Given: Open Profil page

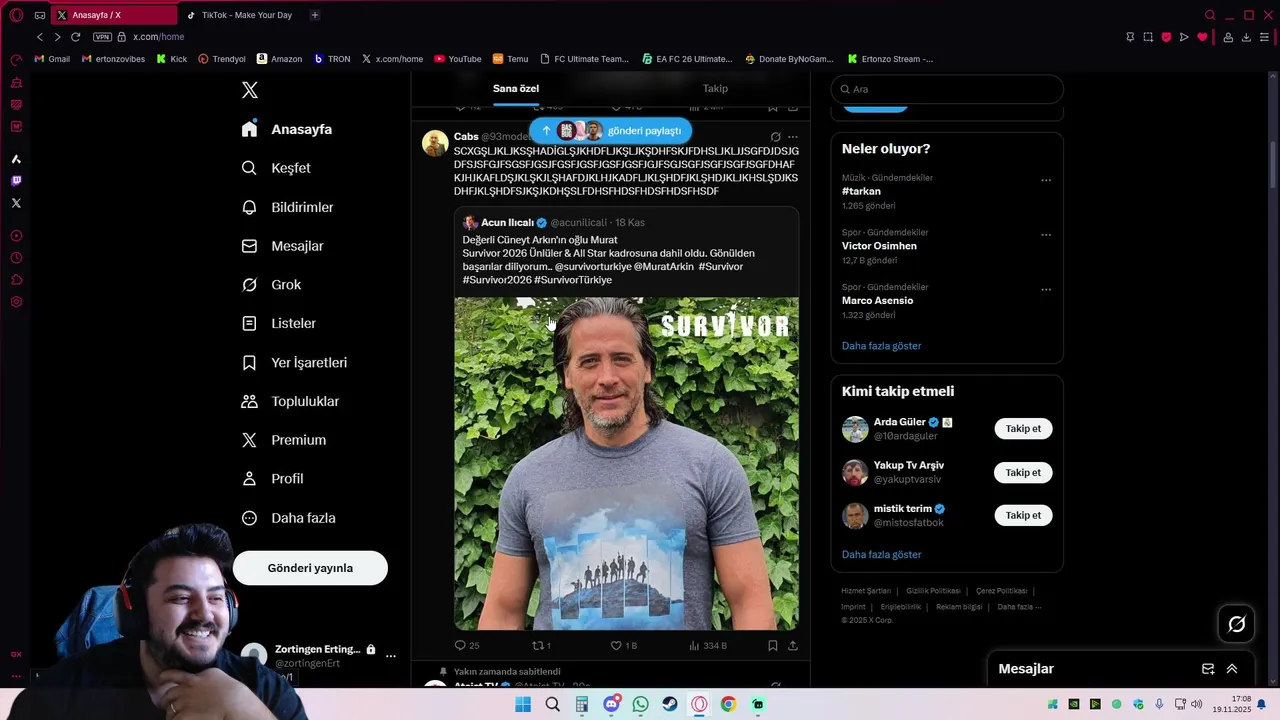Looking at the screenshot, I should coord(273,479).
